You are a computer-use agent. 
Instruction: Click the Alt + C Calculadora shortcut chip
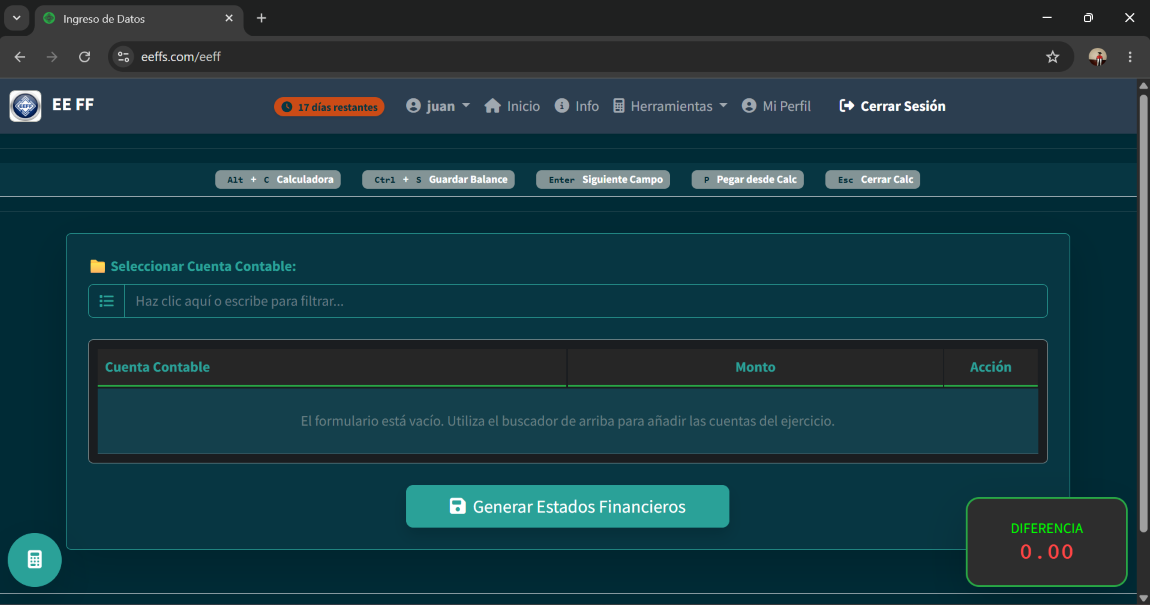coord(278,180)
